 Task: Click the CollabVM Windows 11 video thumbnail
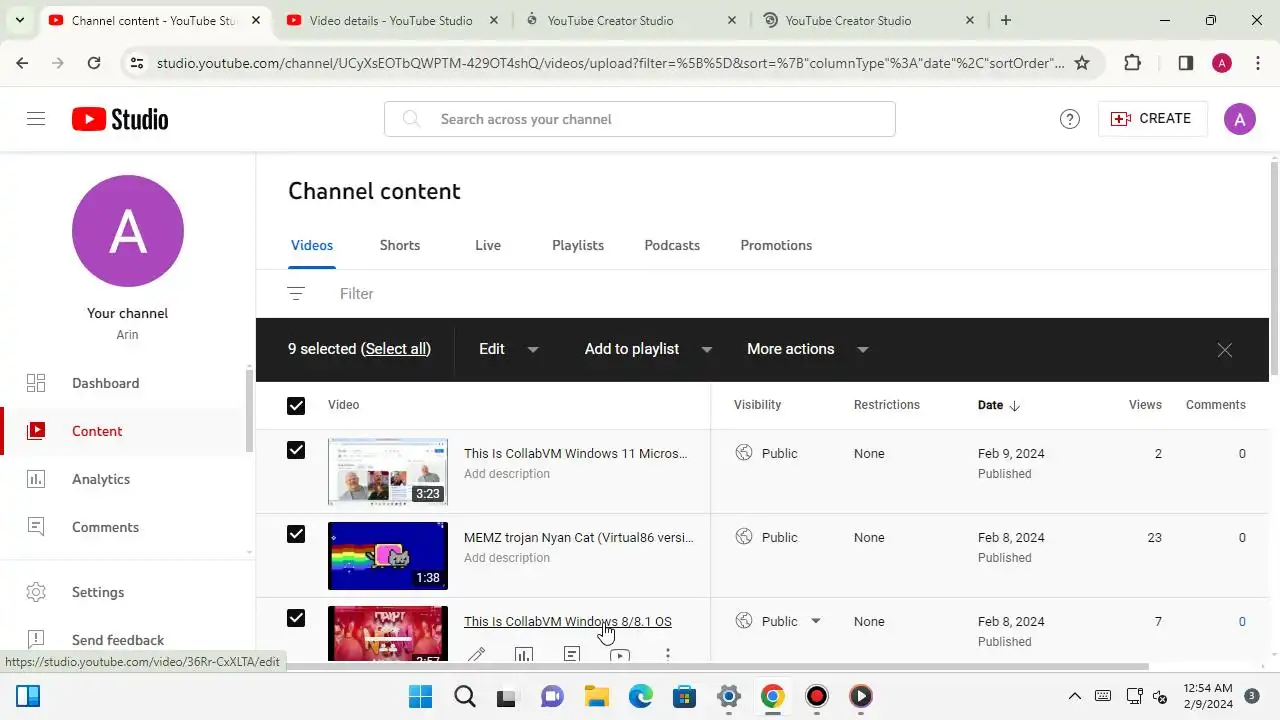click(x=388, y=472)
